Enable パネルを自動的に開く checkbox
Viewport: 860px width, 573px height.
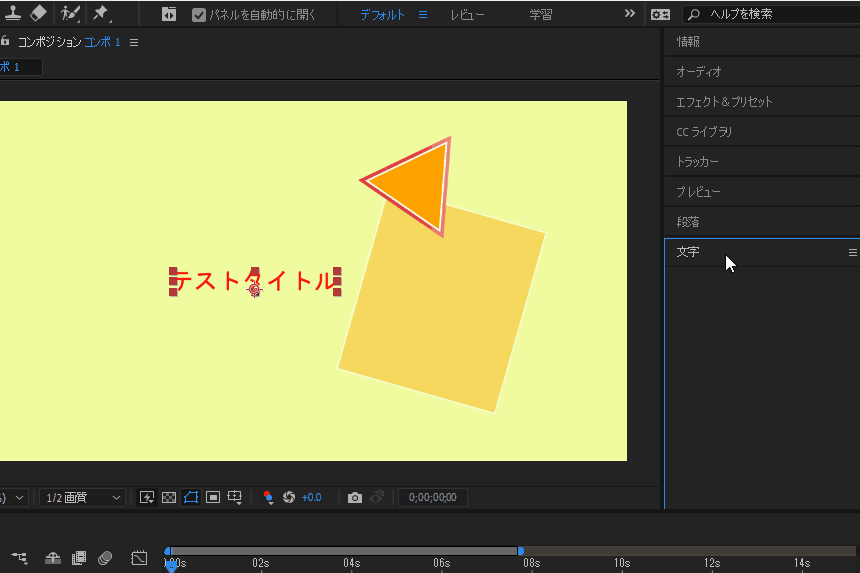click(x=199, y=15)
